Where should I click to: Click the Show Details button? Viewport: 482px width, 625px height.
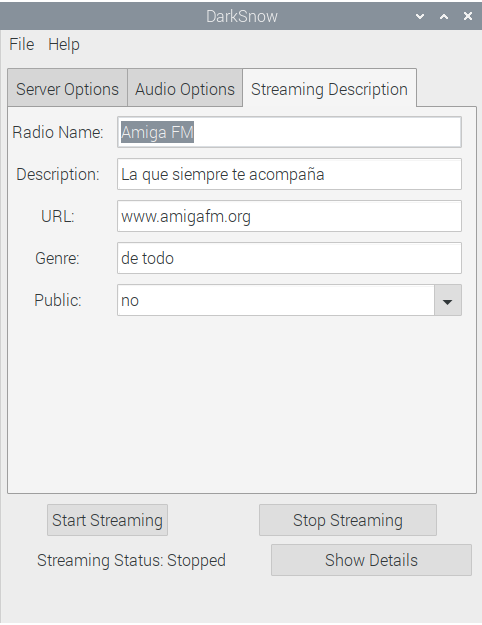[x=371, y=560]
